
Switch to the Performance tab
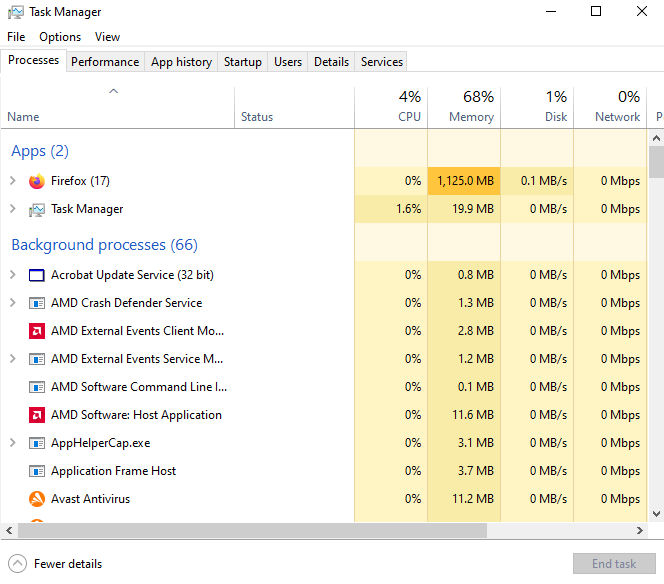(105, 62)
